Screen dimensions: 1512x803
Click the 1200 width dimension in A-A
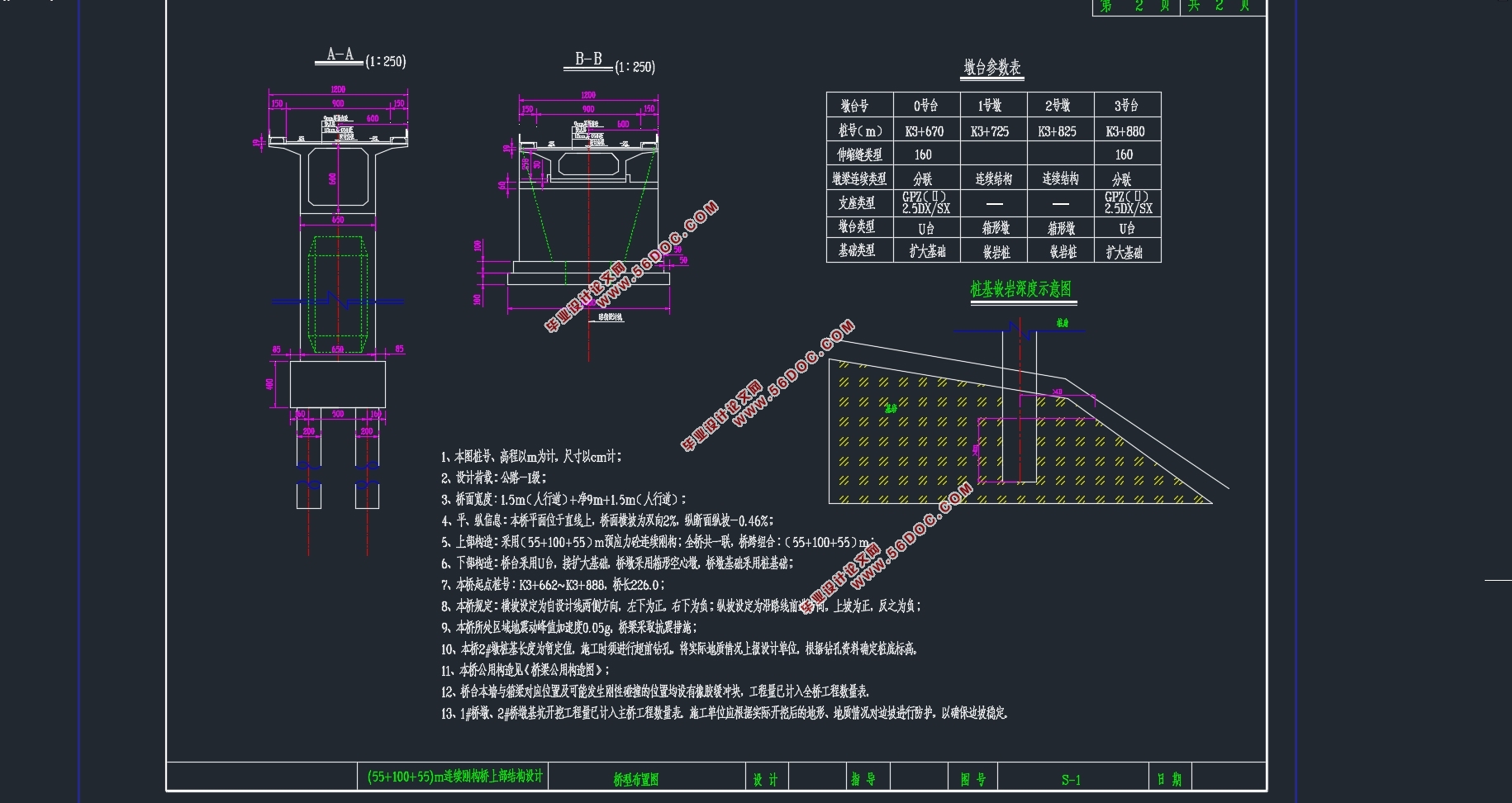pyautogui.click(x=338, y=89)
